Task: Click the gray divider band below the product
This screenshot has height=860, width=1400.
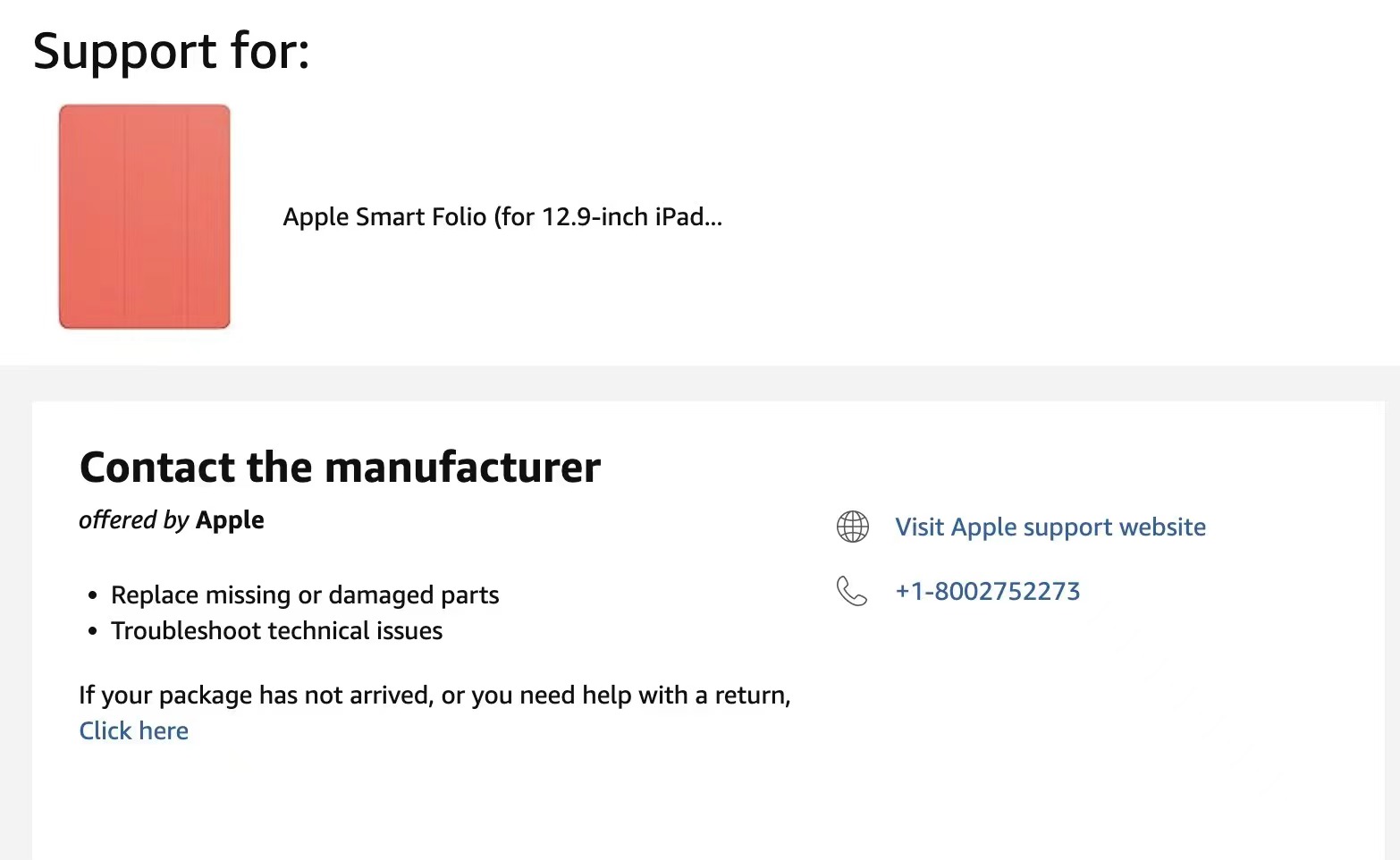Action: [700, 383]
